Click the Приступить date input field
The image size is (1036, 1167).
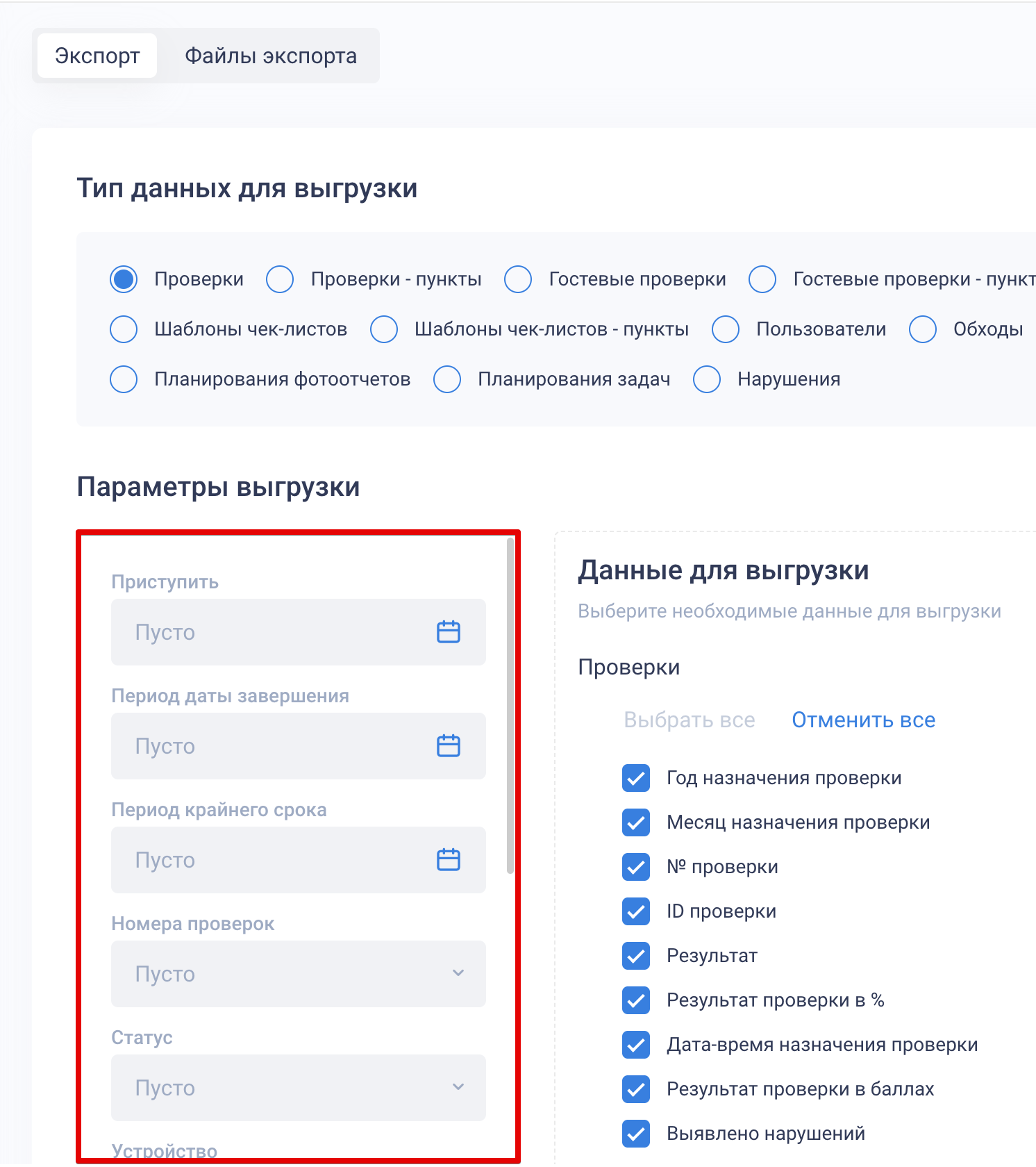(299, 632)
